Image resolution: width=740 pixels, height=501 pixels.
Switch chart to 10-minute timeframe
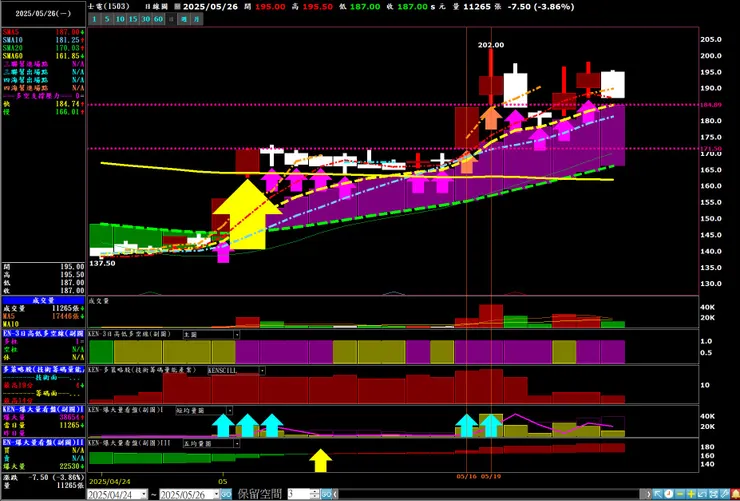click(120, 19)
